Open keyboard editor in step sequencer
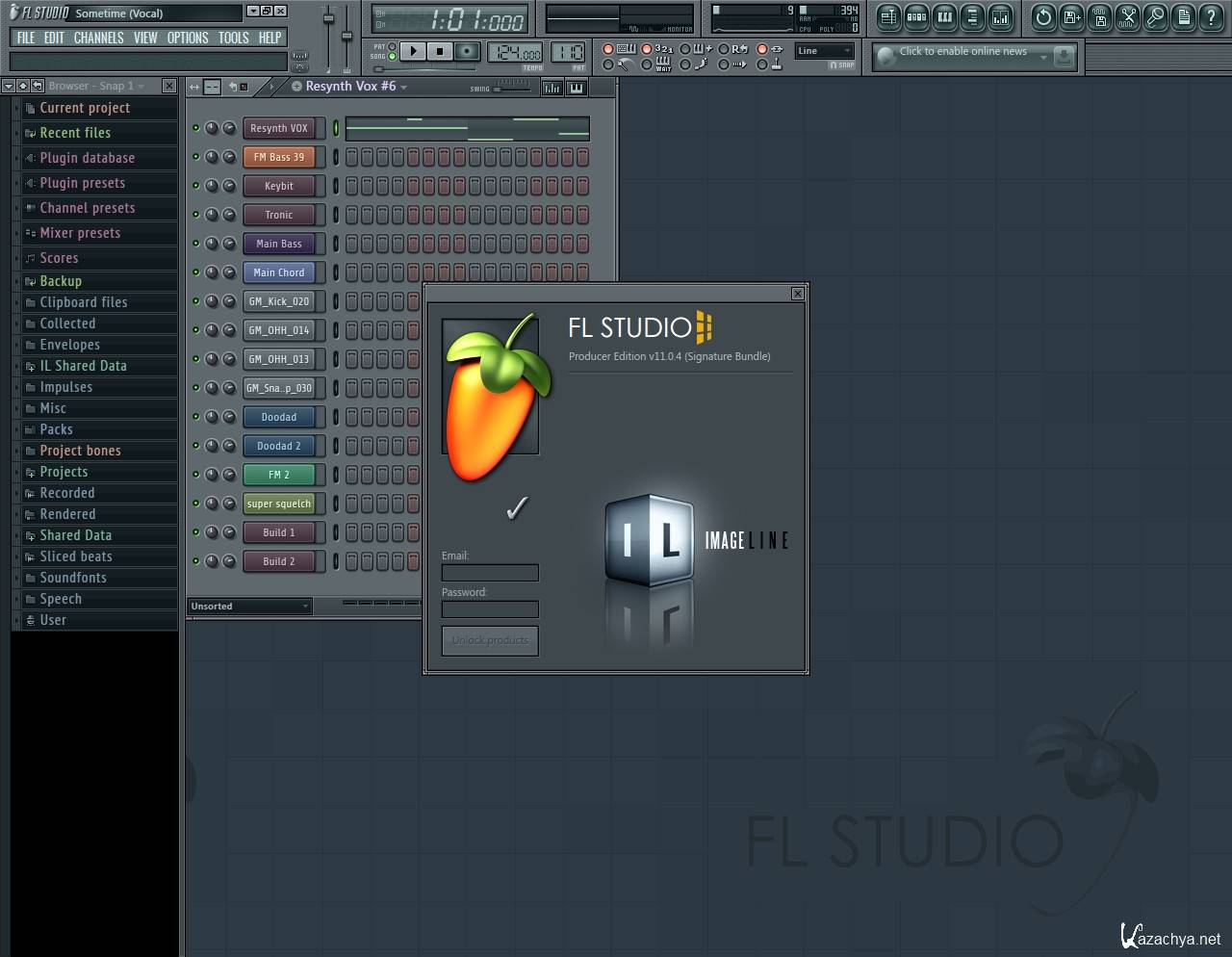 click(576, 88)
